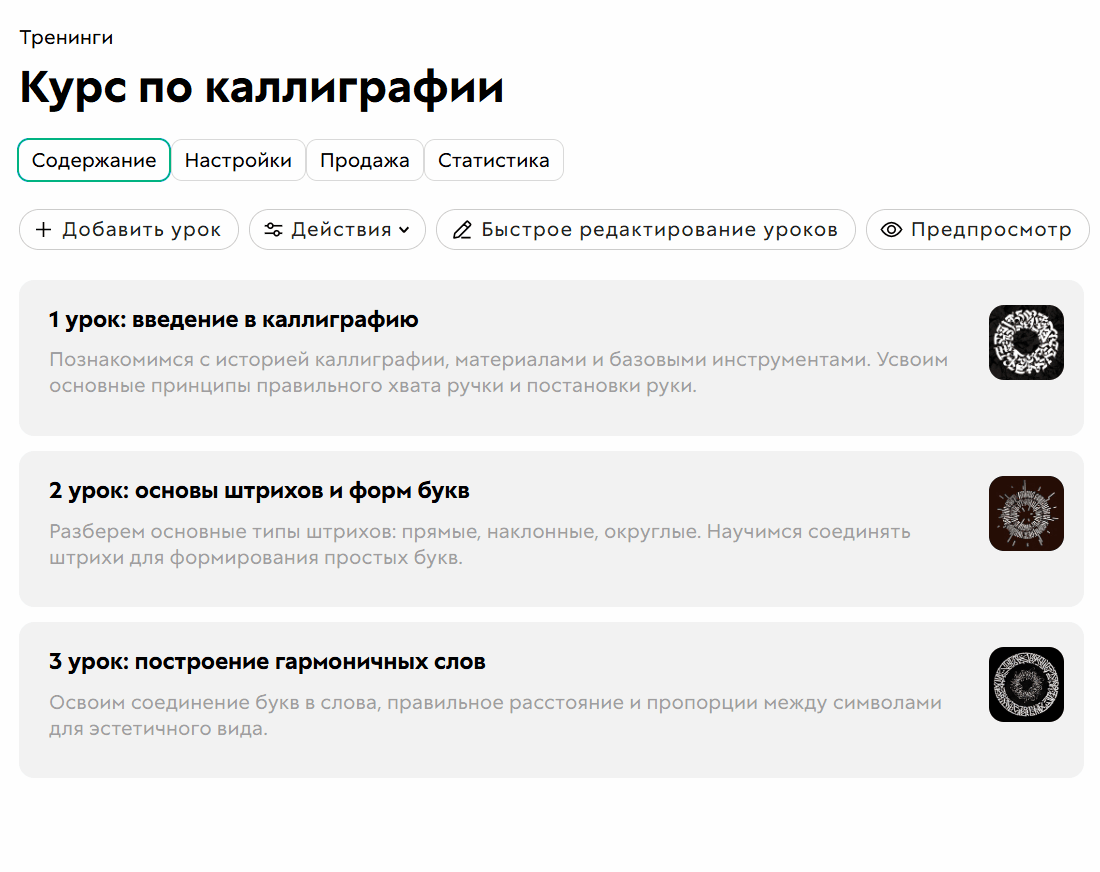Expand the Действия dropdown menu
Screen dimensions: 1100x872
[337, 229]
